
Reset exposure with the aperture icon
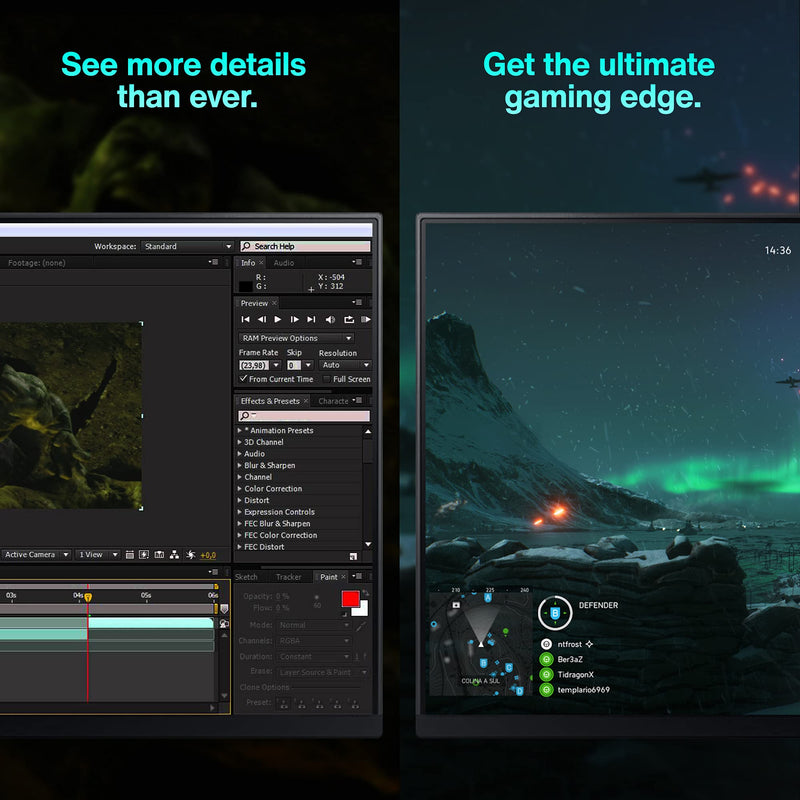click(x=191, y=555)
